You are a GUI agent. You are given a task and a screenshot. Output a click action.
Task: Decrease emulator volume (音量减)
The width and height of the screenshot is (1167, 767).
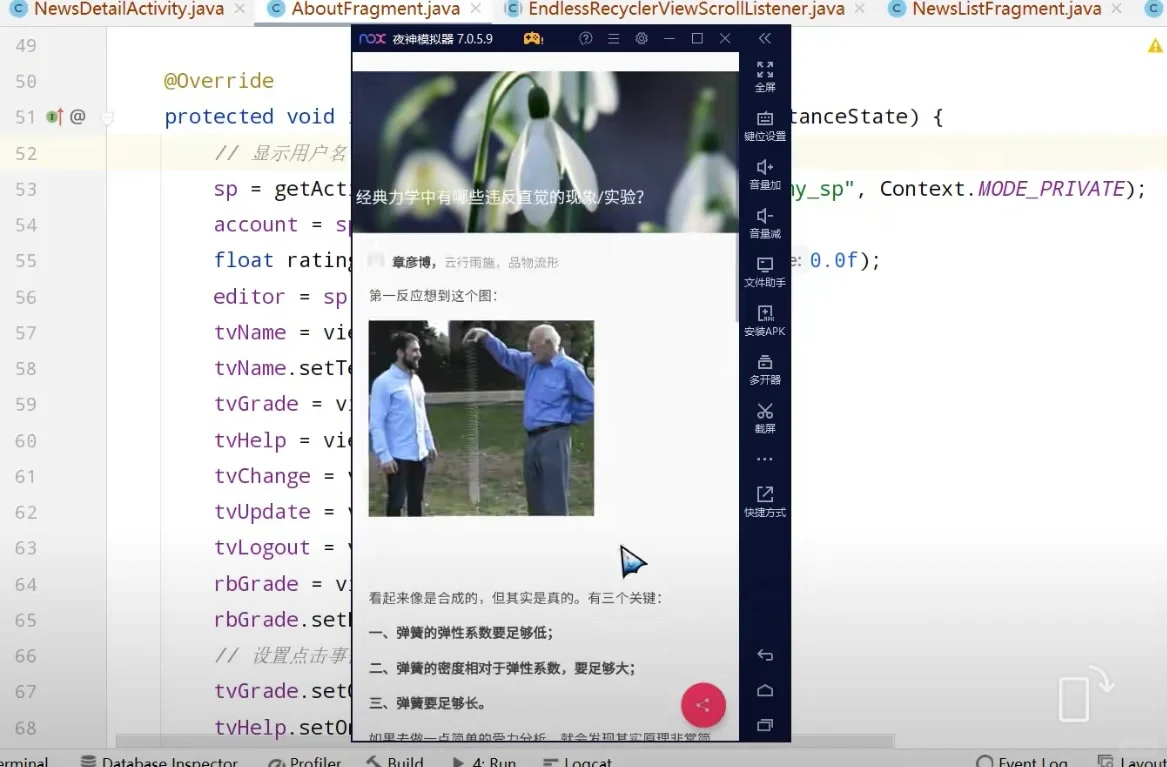pos(764,223)
